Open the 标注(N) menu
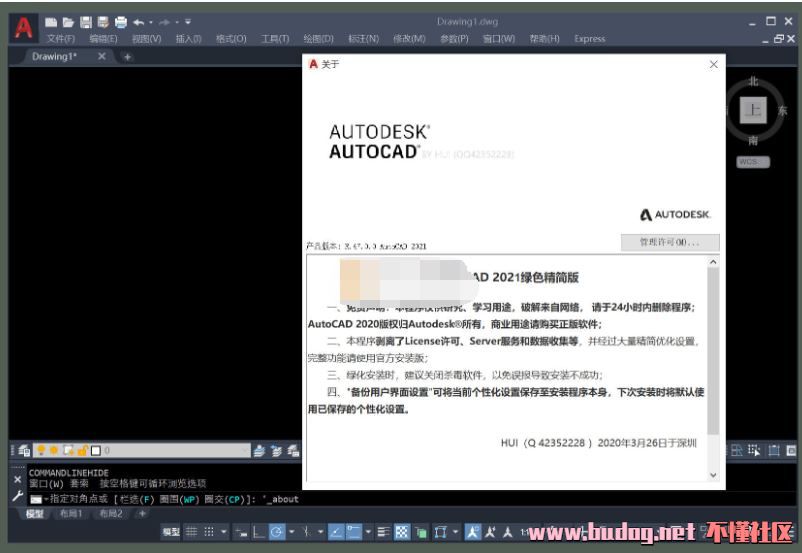802x553 pixels. pyautogui.click(x=363, y=39)
